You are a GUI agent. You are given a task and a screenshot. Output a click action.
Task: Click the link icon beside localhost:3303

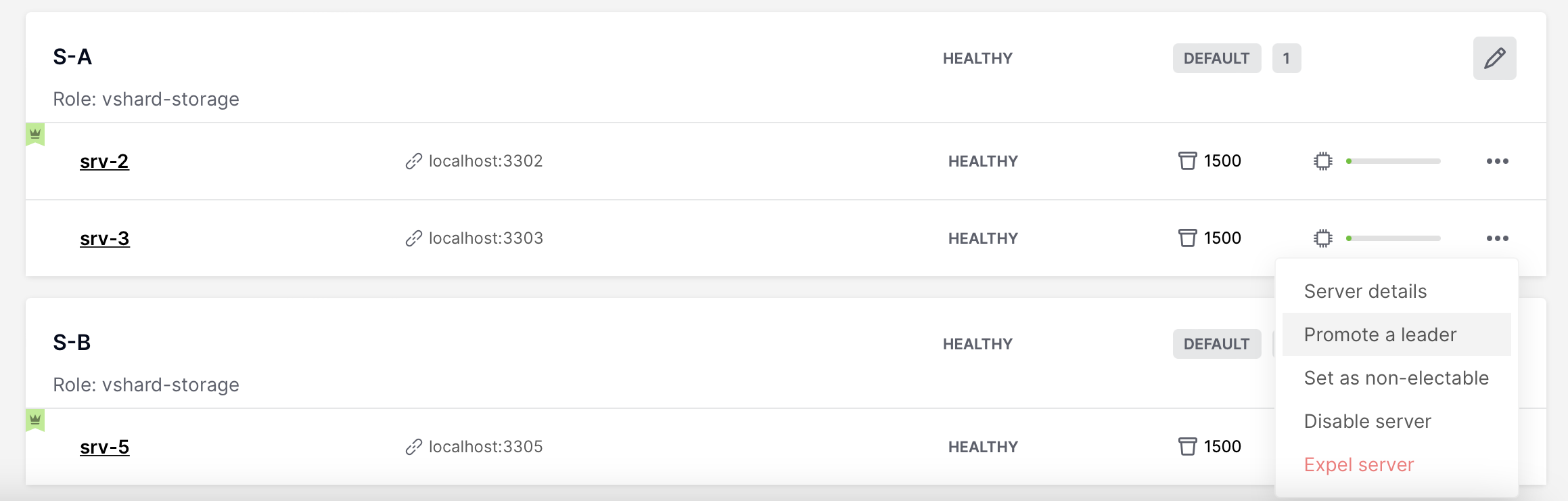(x=413, y=238)
